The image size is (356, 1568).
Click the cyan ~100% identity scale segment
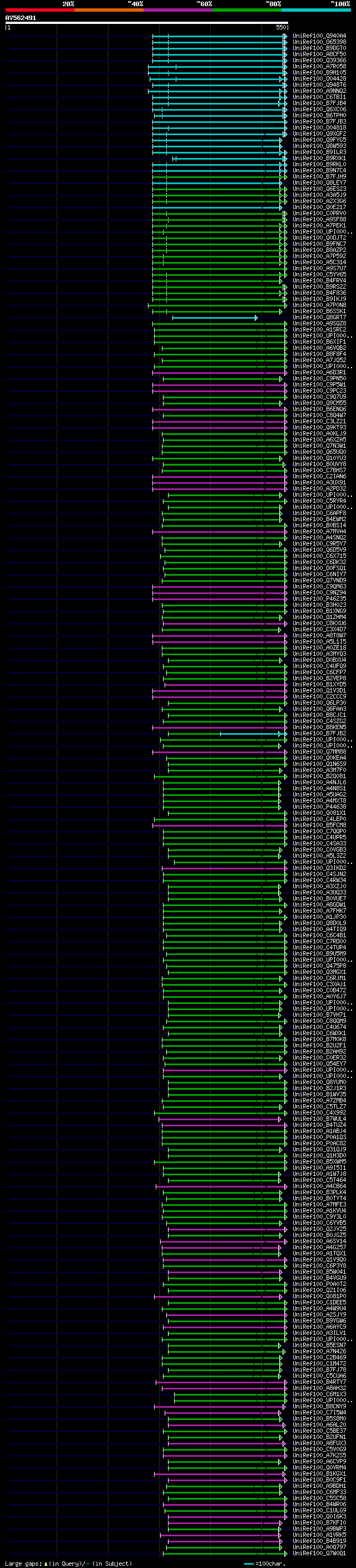click(316, 10)
